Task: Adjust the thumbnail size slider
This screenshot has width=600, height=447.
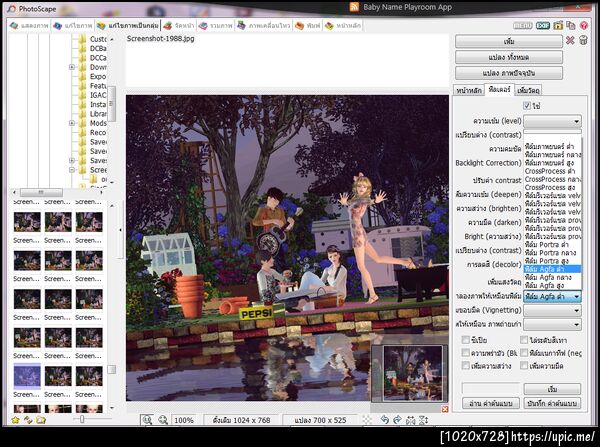Action: (x=82, y=420)
